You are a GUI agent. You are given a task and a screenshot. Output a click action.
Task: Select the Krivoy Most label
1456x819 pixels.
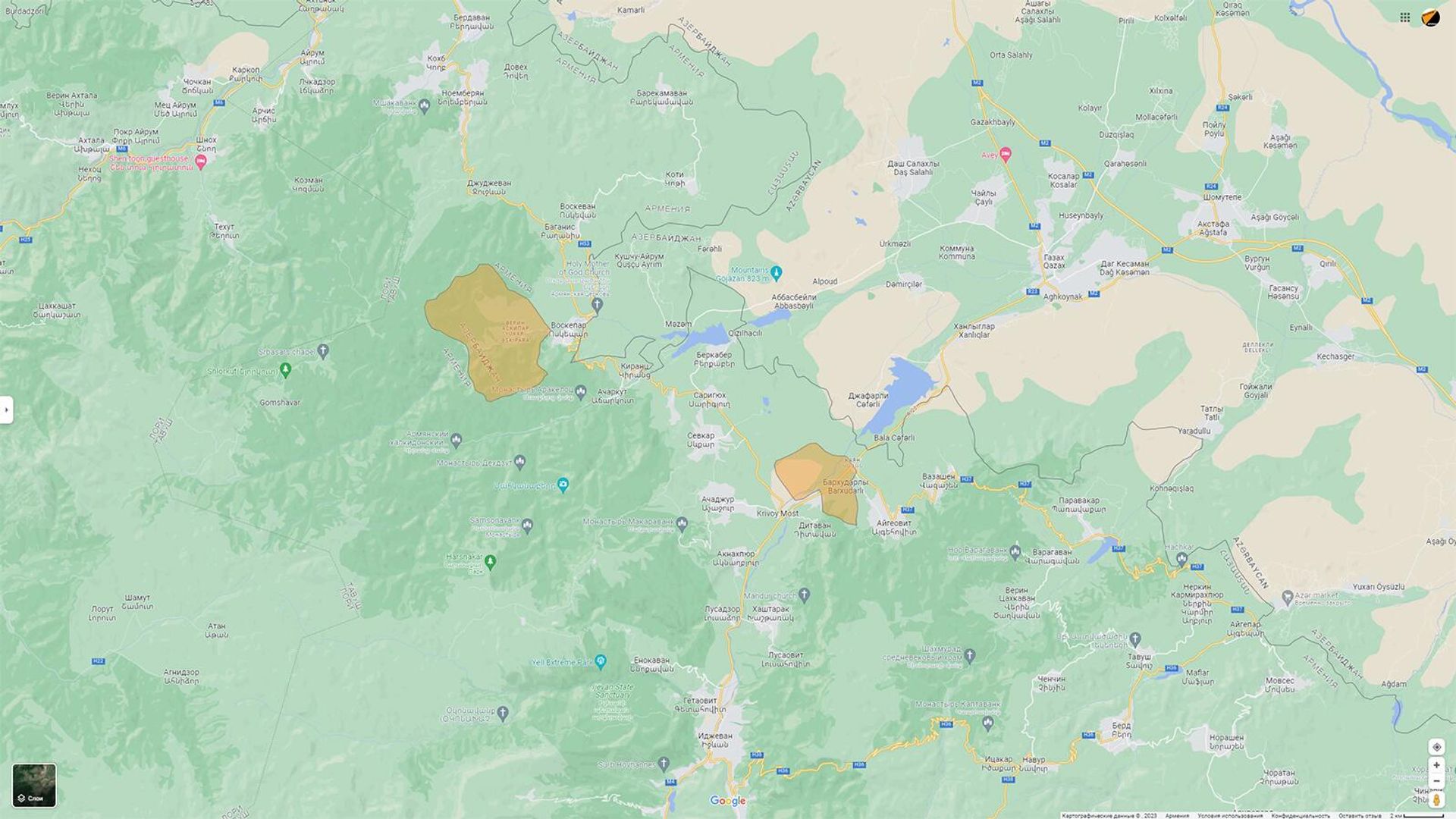[778, 513]
